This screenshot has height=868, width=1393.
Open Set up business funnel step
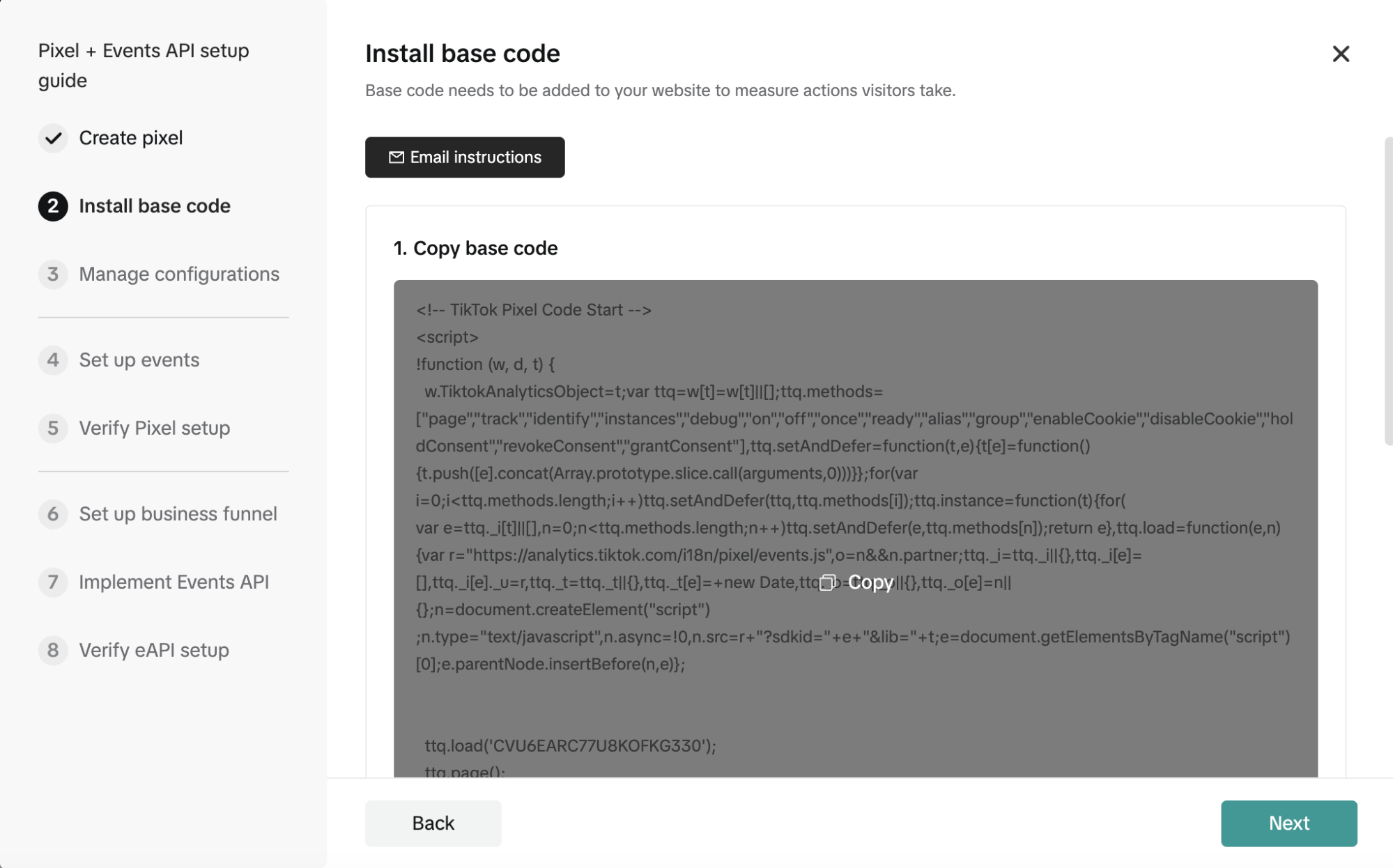coord(178,514)
